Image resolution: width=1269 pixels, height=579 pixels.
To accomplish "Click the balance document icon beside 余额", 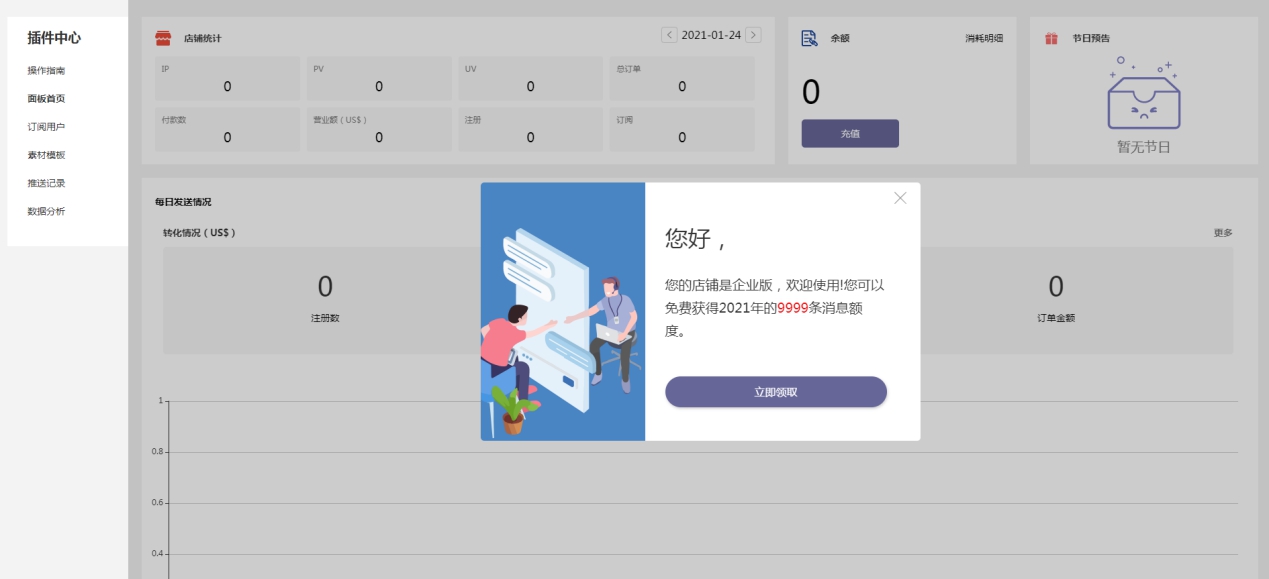I will click(x=809, y=38).
